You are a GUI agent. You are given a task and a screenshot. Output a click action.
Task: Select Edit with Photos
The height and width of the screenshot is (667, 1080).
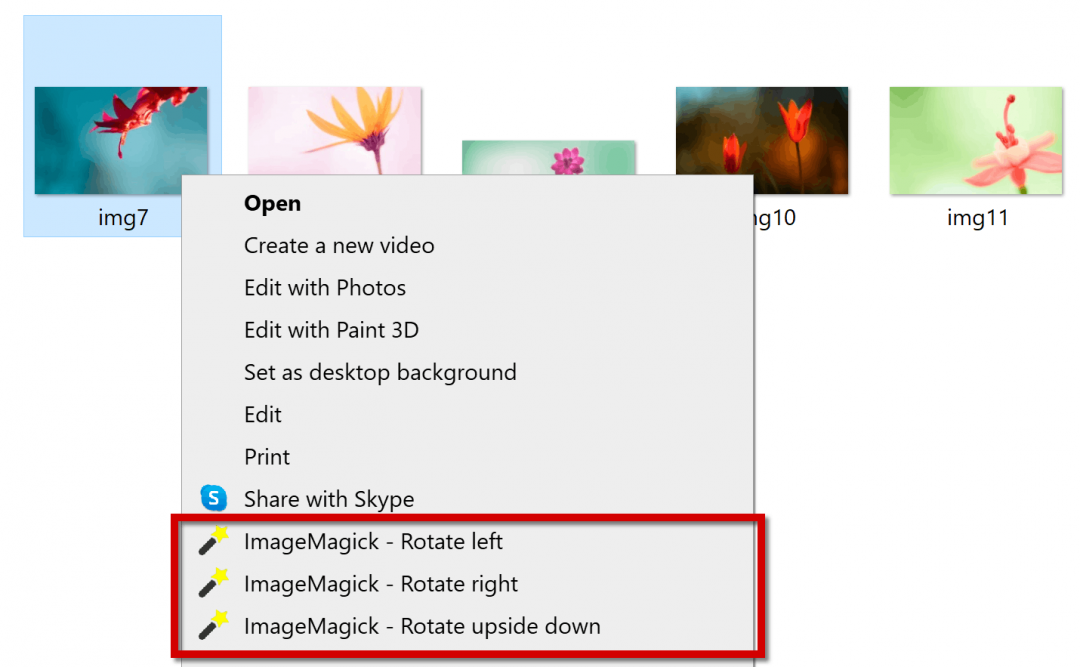(x=324, y=287)
